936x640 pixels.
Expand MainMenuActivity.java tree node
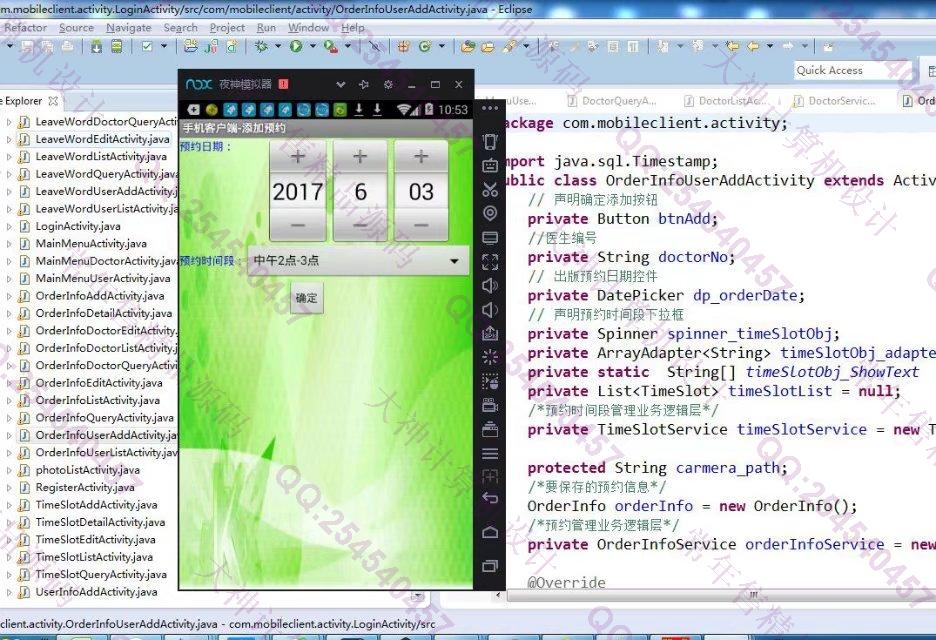pos(9,244)
